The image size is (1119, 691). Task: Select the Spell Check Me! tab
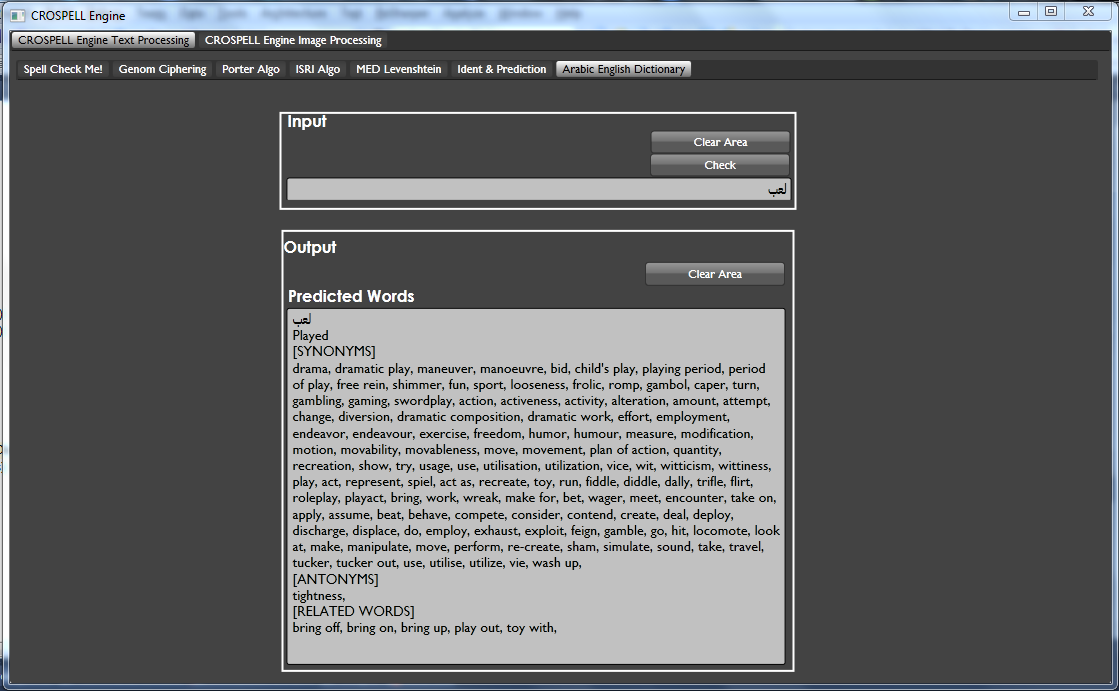[x=63, y=70]
